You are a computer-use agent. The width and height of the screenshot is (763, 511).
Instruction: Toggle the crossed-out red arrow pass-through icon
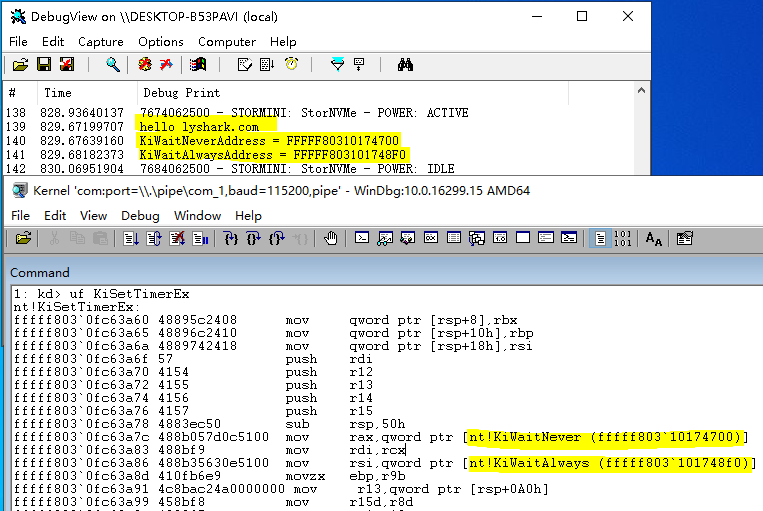pyautogui.click(x=166, y=64)
